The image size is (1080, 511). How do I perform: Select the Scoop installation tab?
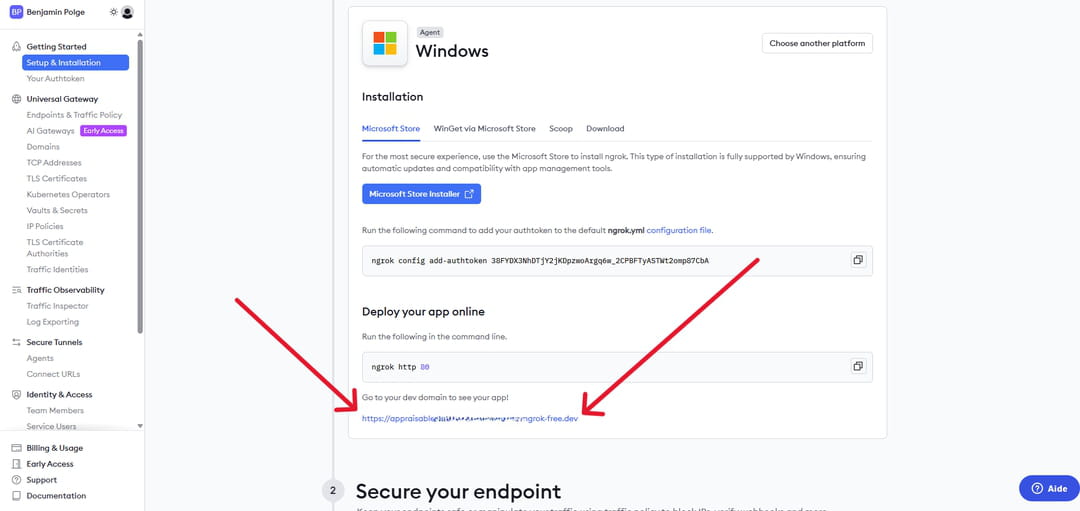coord(560,129)
